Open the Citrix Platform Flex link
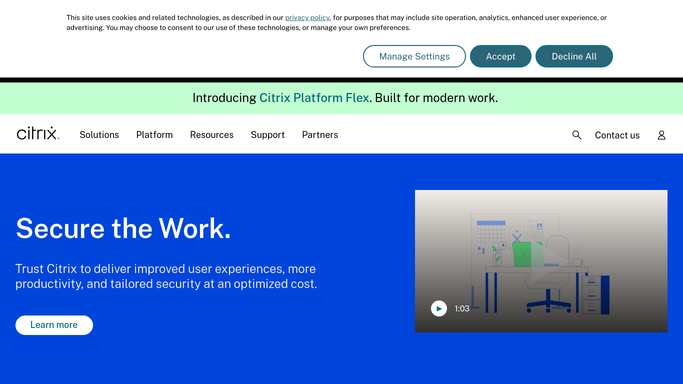 (x=314, y=98)
